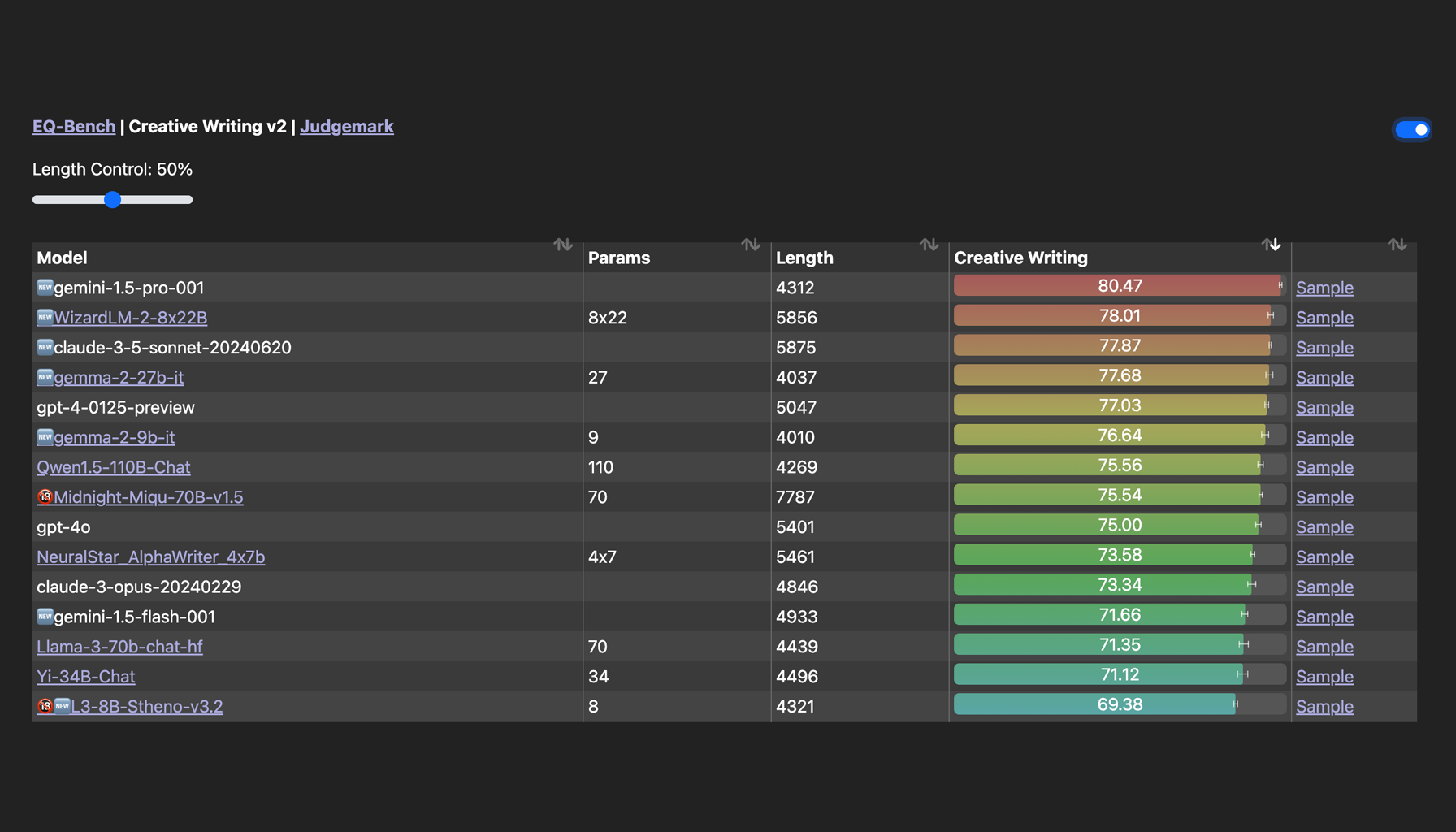
Task: Click NEW badge beside gemma-2-27b-it
Action: pyautogui.click(x=45, y=377)
